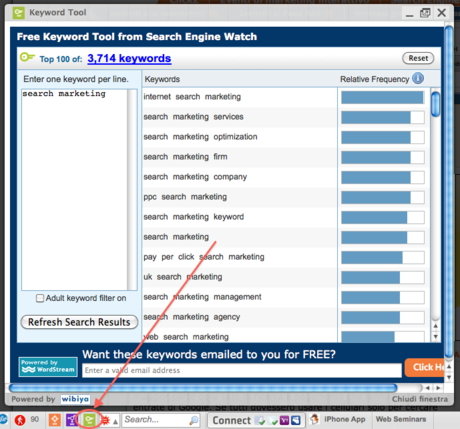
Task: Click the orange Click Here button
Action: click(x=424, y=367)
